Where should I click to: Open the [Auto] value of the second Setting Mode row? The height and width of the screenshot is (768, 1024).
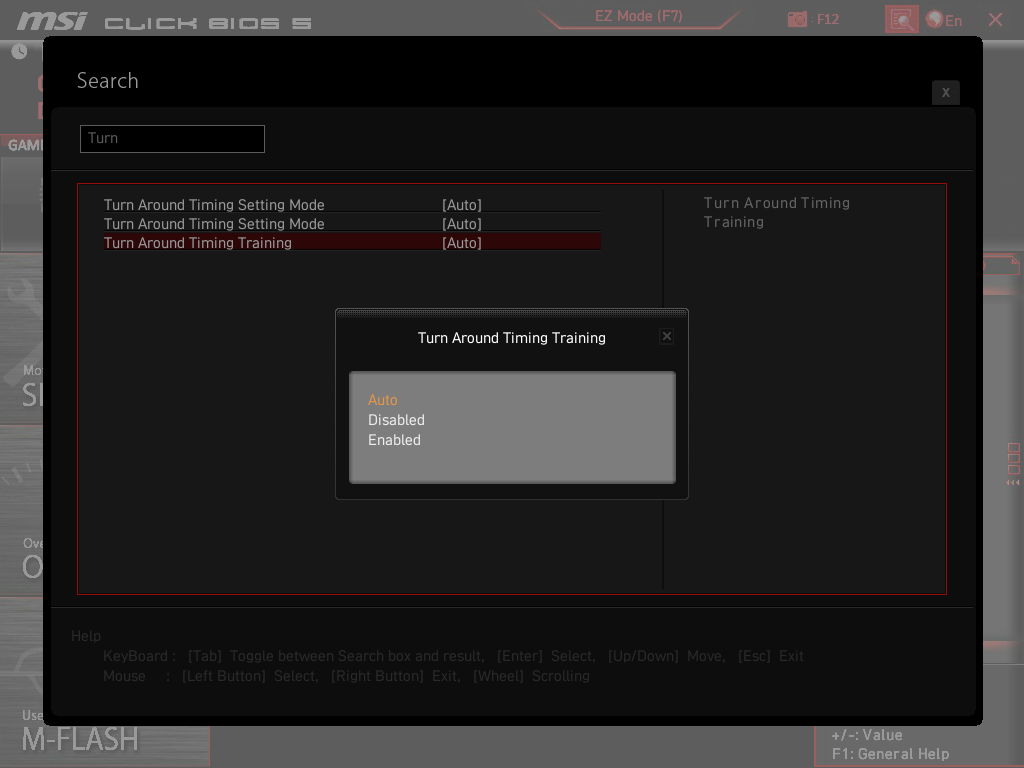462,224
